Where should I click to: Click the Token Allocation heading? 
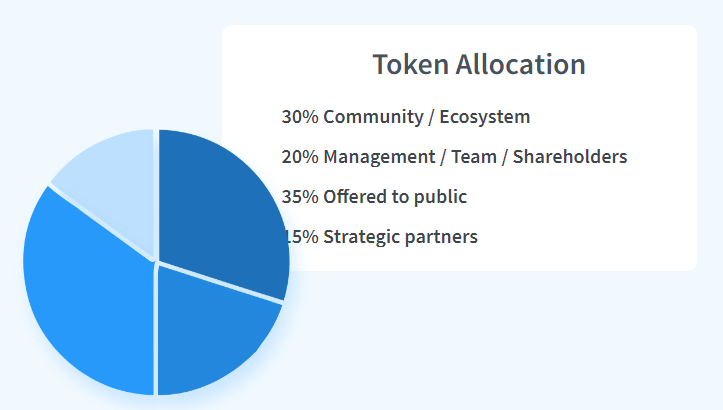(479, 64)
